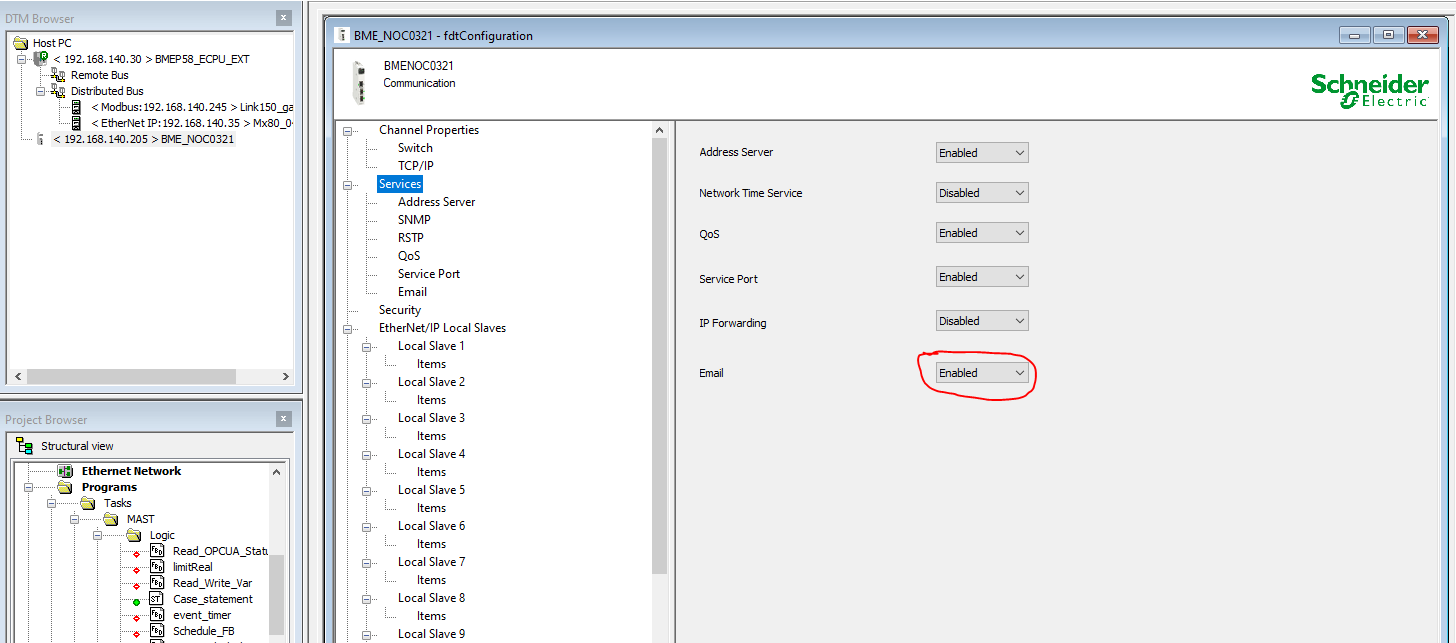Click the Read_OPCUA_Status FBD section icon
The image size is (1456, 643).
point(157,551)
